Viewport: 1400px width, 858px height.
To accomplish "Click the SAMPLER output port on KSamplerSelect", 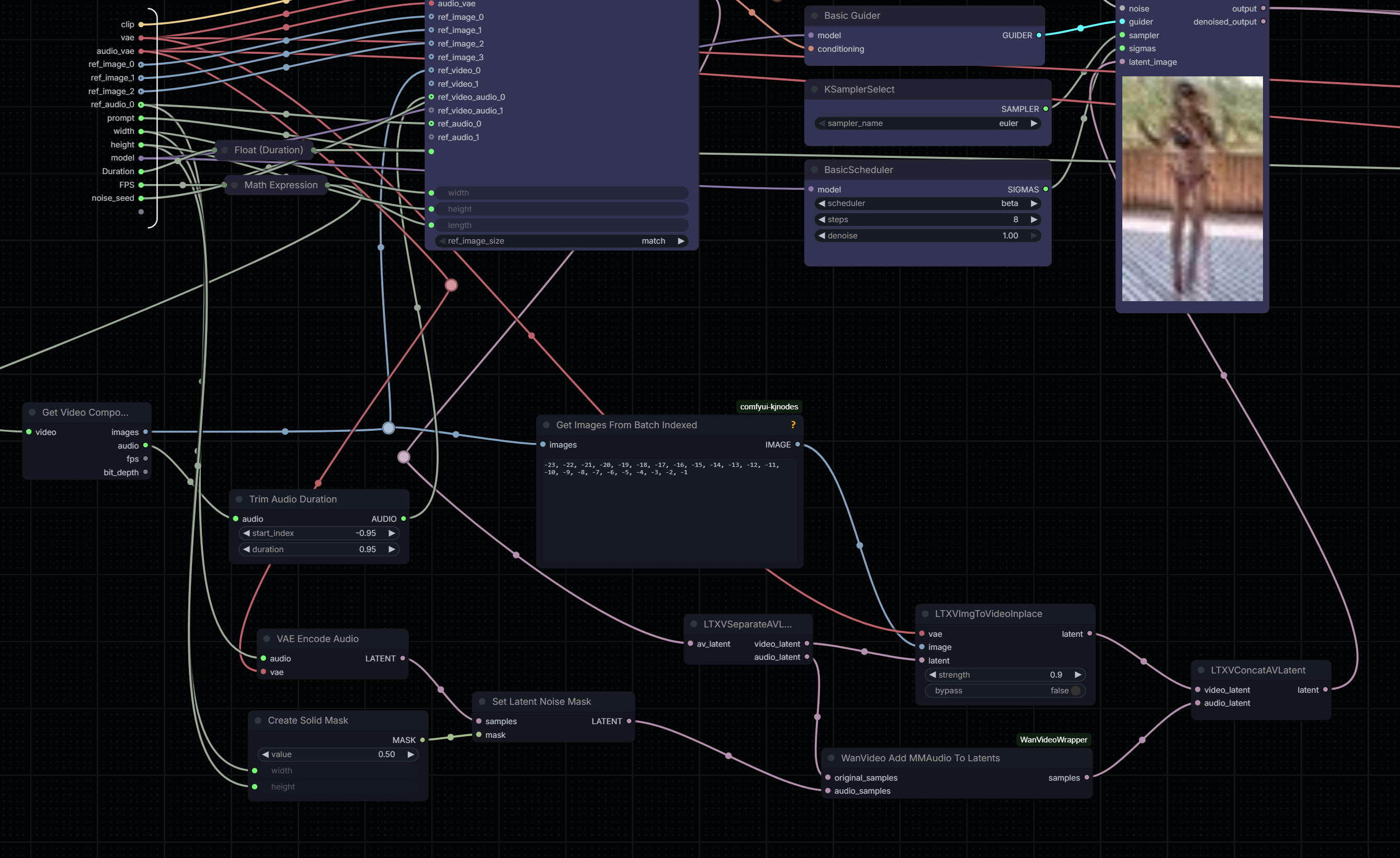I will (1045, 109).
